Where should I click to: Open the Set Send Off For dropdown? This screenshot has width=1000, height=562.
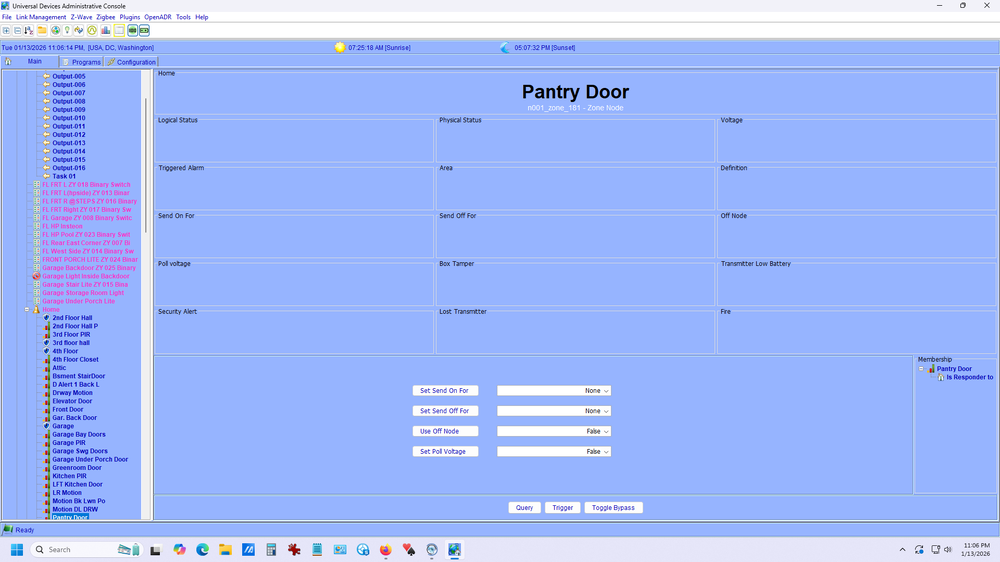point(554,411)
